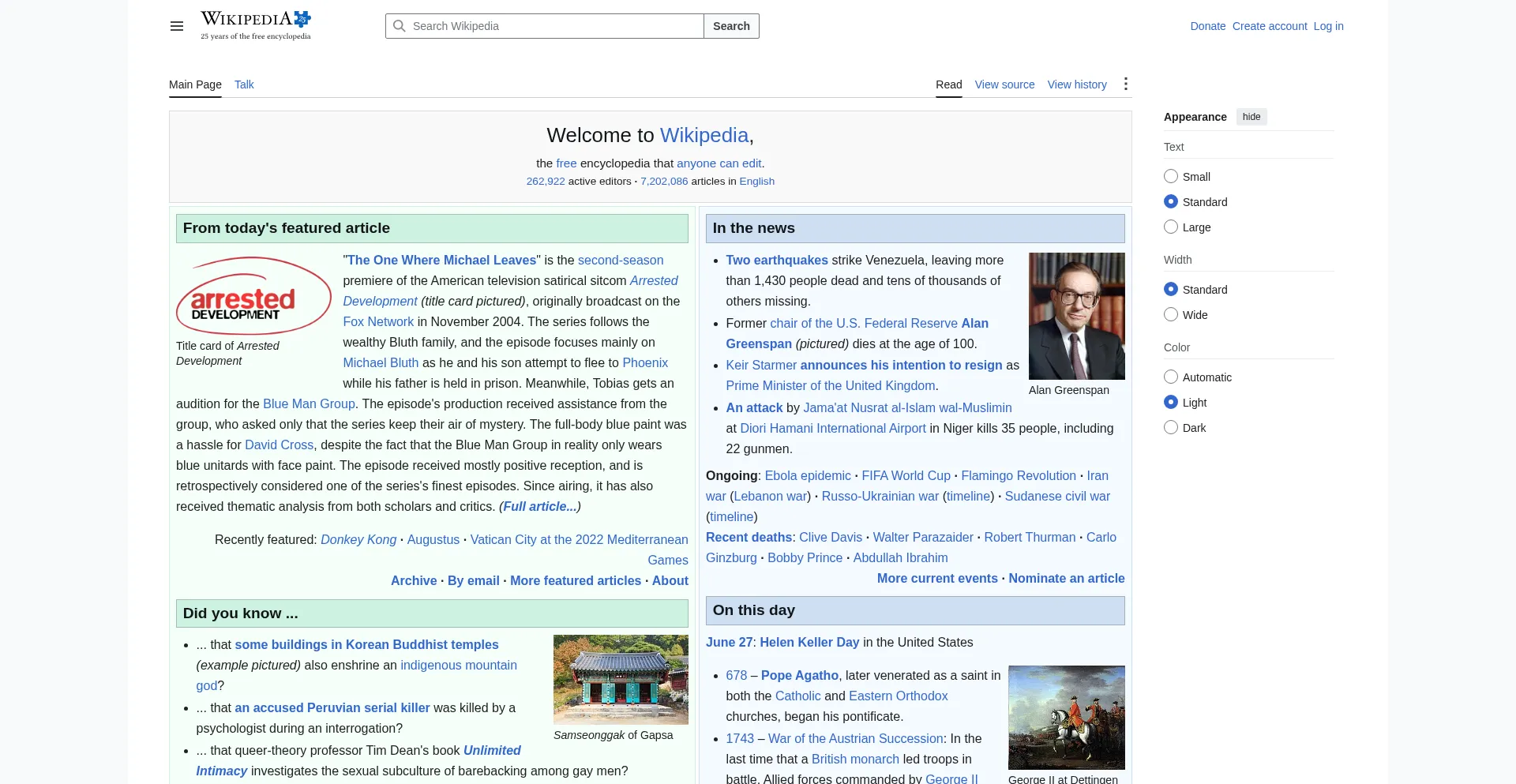Click the Log in link
Screen dimensions: 1516x784
[1329, 26]
